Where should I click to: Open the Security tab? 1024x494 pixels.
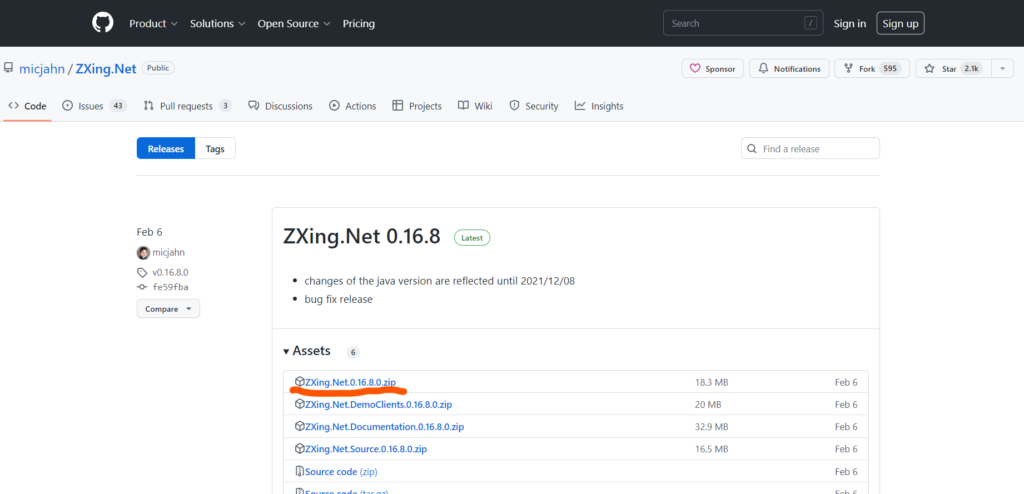point(534,106)
